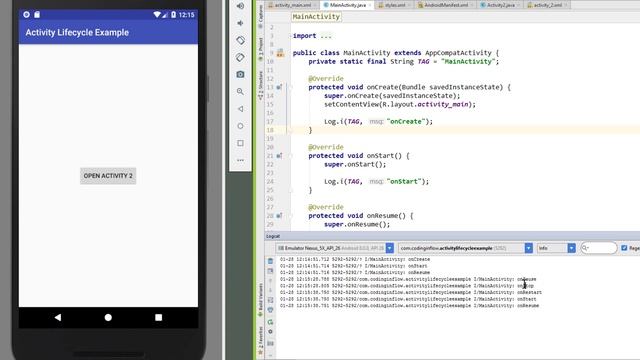Image resolution: width=640 pixels, height=360 pixels.
Task: Select the MainActivity.java editor tab
Action: [x=347, y=5]
